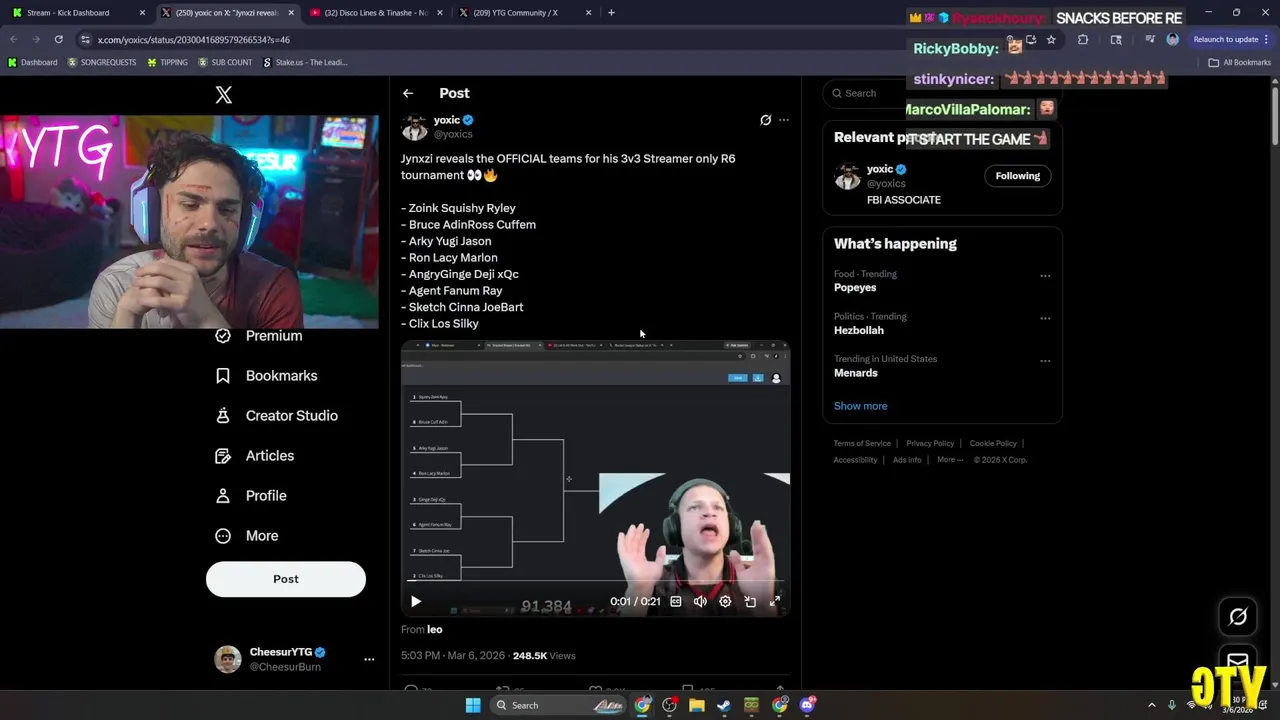The height and width of the screenshot is (720, 1280).
Task: Open Profile in the sidebar
Action: 251,496
